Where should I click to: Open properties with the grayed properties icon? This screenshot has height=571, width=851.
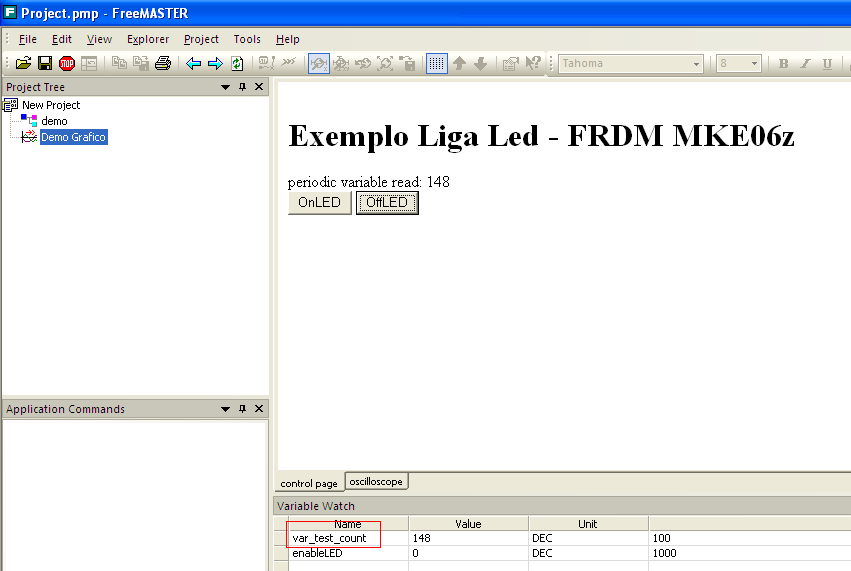[511, 64]
